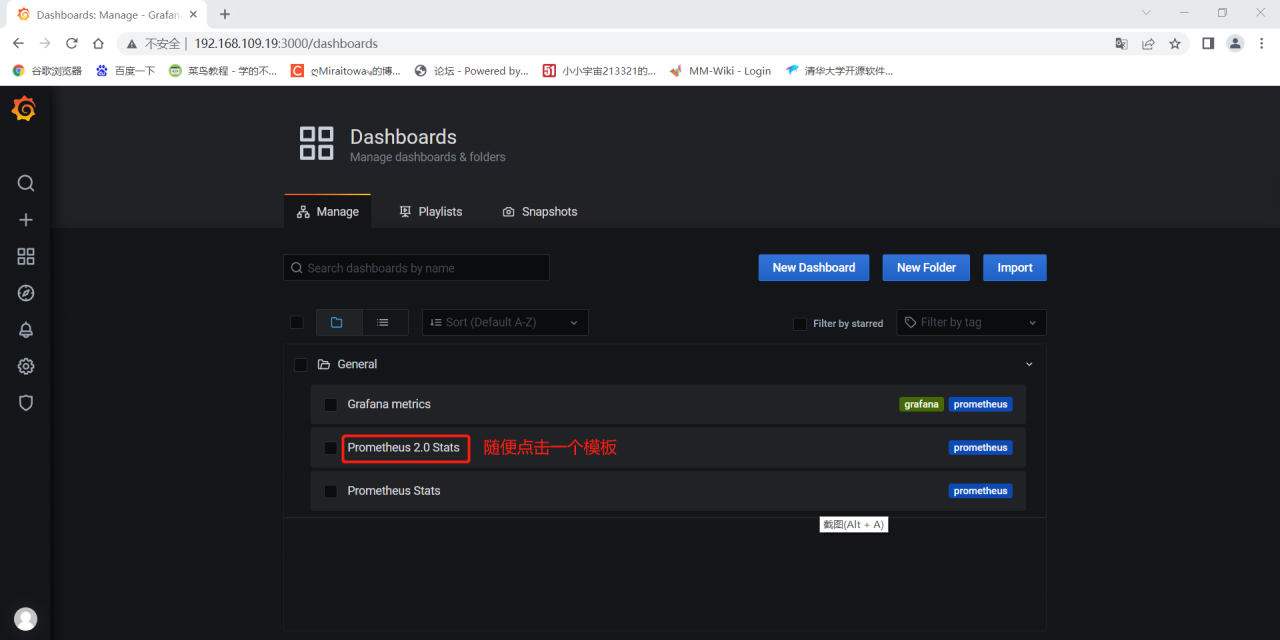Click the translate page icon in address bar

pyautogui.click(x=1122, y=44)
